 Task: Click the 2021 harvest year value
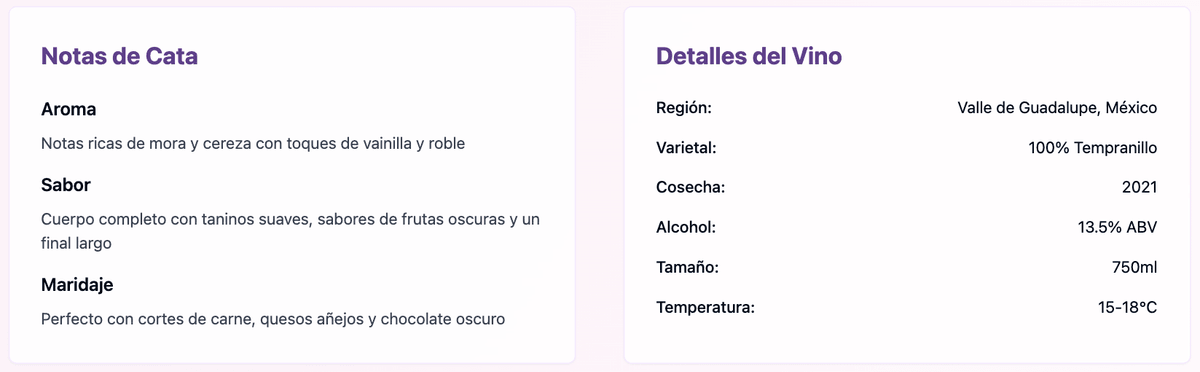(1140, 187)
